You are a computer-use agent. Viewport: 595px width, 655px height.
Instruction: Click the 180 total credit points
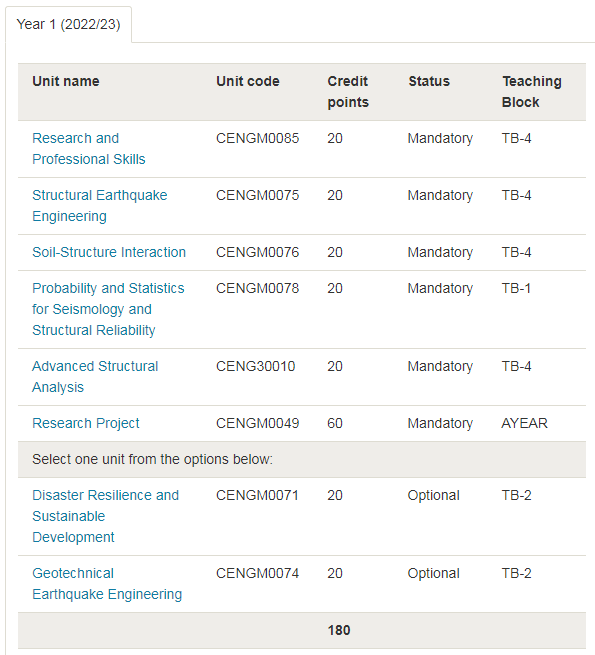(x=339, y=630)
